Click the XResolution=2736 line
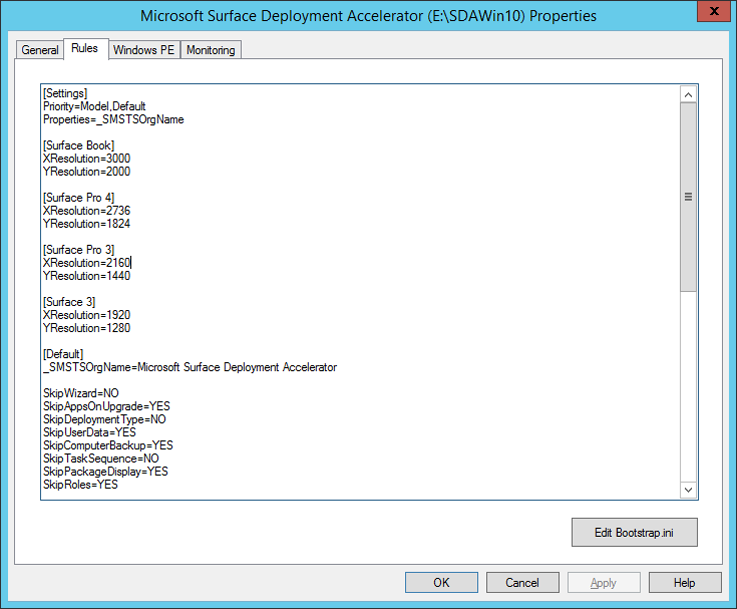Screen dimensions: 737x609 (x=86, y=211)
